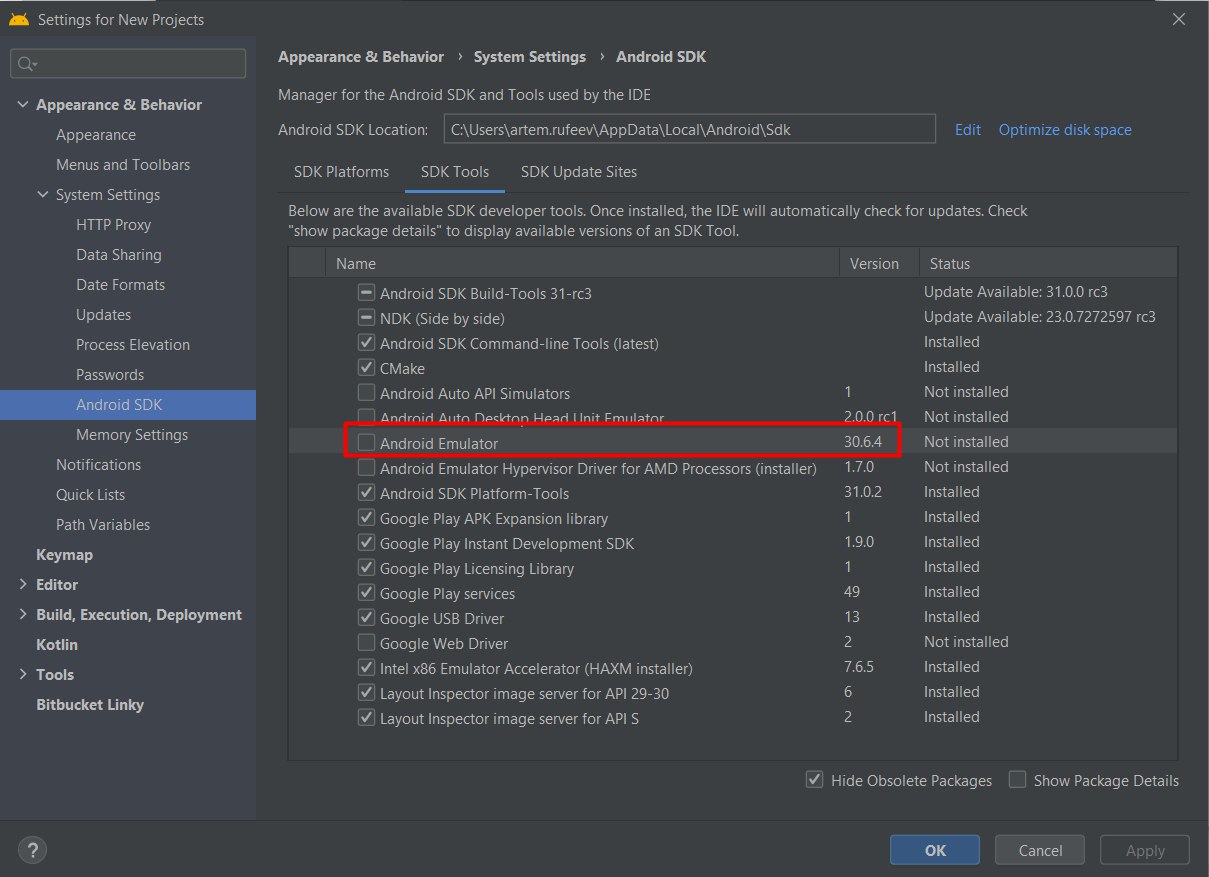The image size is (1209, 877).
Task: Toggle Android SDK Build-Tools 31-rc3 checkbox
Action: [x=367, y=293]
